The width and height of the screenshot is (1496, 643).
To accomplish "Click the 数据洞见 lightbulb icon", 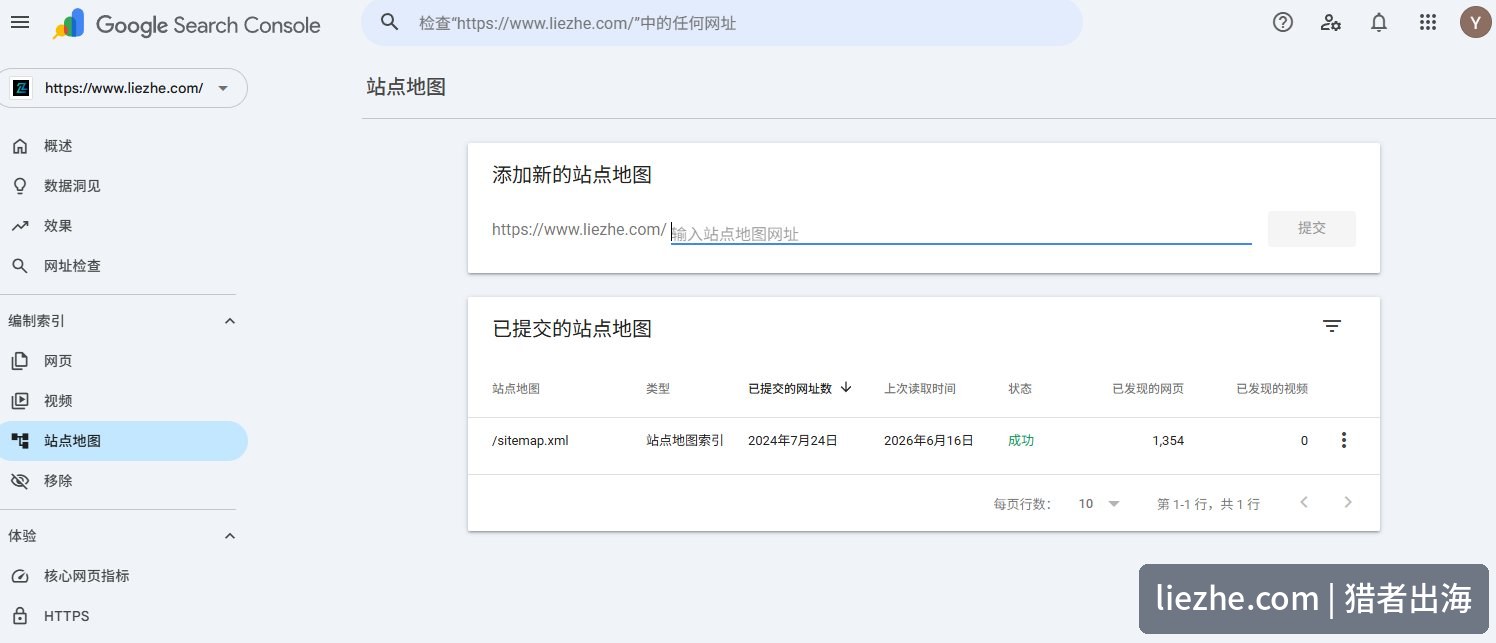I will [20, 186].
